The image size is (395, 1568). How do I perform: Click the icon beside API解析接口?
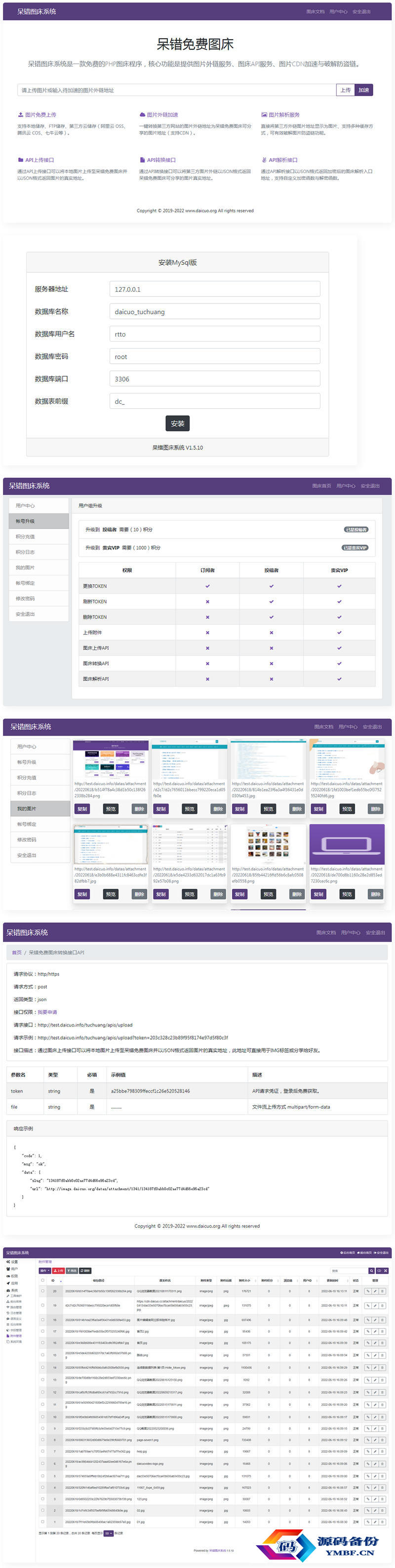(264, 160)
